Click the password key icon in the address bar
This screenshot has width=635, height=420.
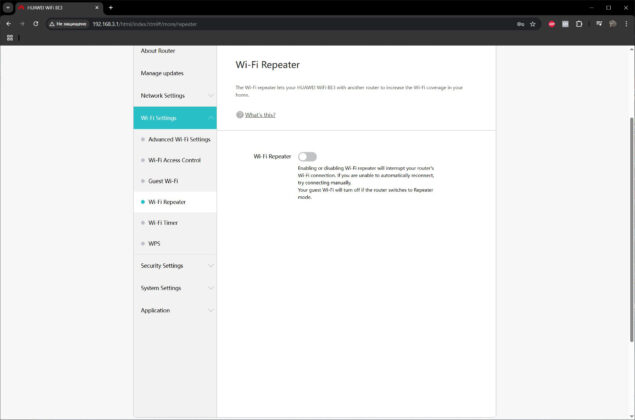[520, 24]
